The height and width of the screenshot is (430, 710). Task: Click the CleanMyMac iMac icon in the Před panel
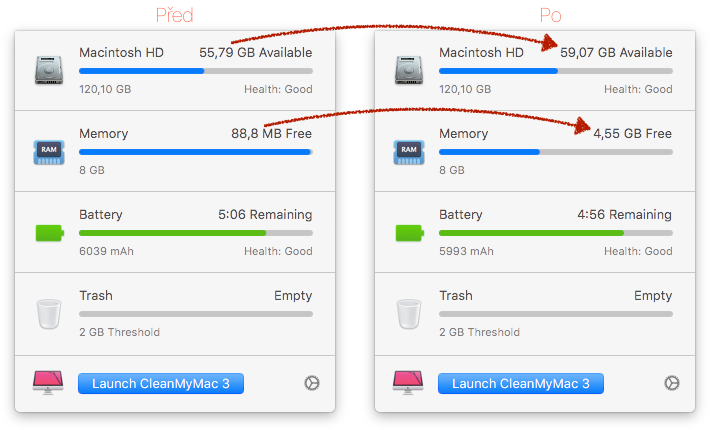click(48, 383)
